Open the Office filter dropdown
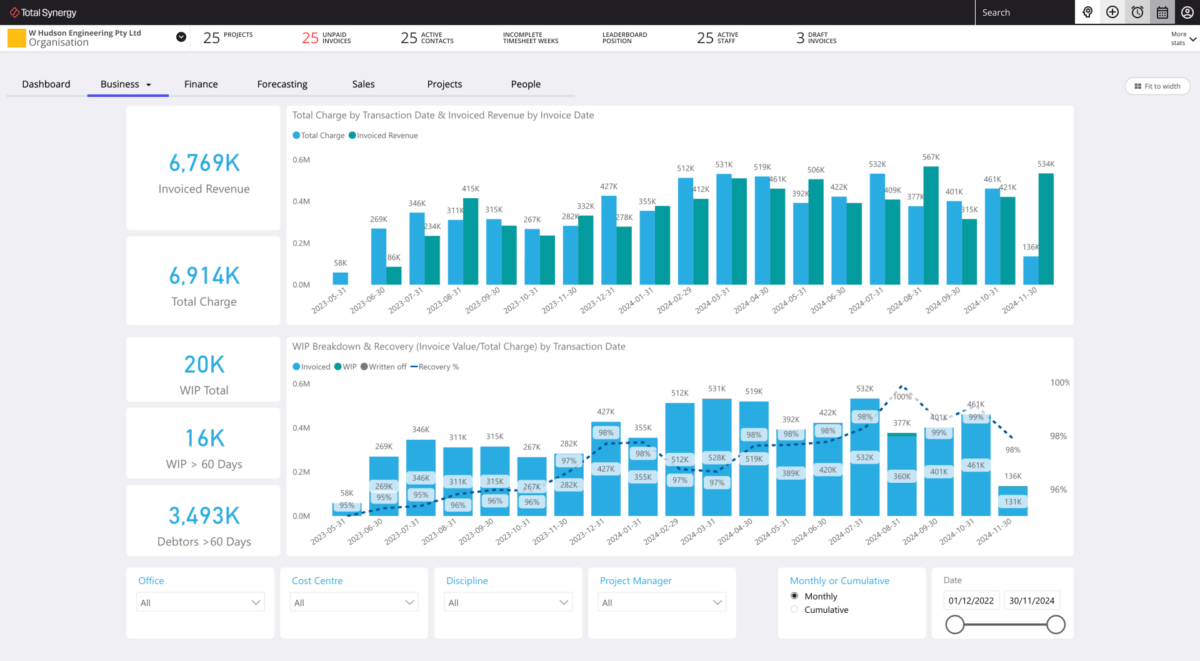The image size is (1200, 661). [200, 602]
